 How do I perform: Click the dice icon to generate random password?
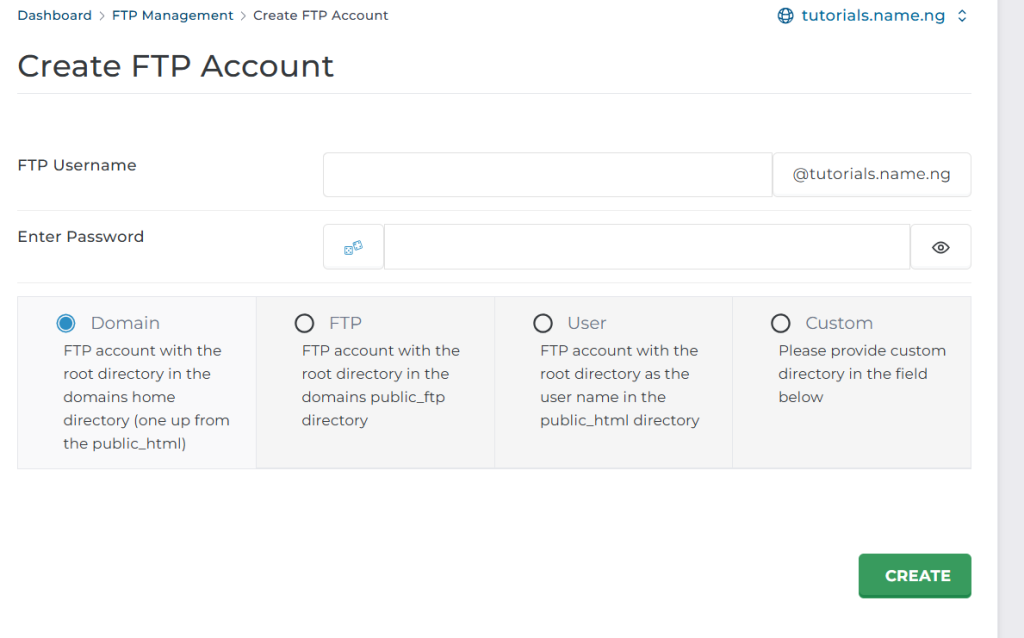click(353, 247)
